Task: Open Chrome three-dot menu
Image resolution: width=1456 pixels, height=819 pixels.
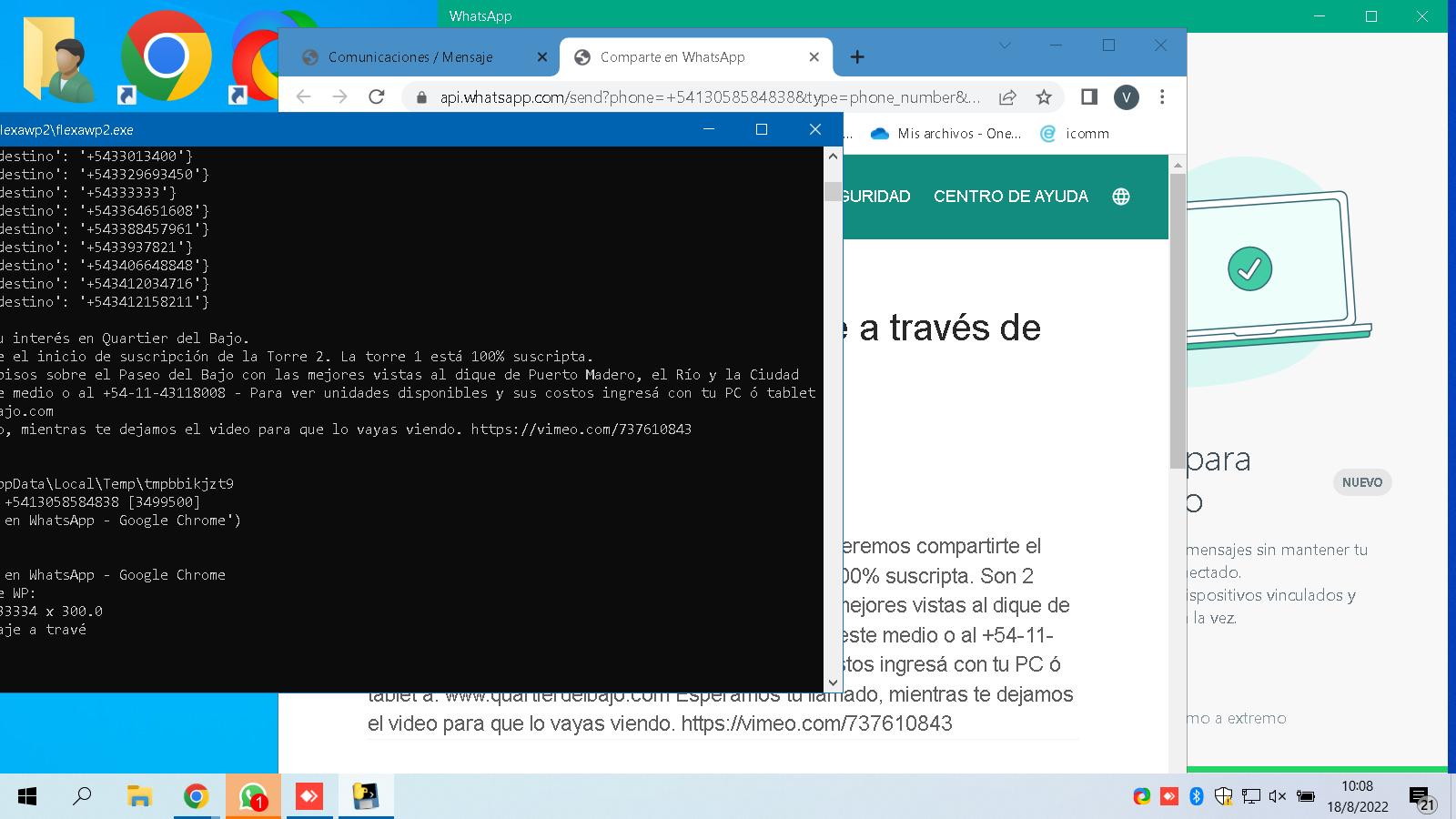Action: [1162, 96]
